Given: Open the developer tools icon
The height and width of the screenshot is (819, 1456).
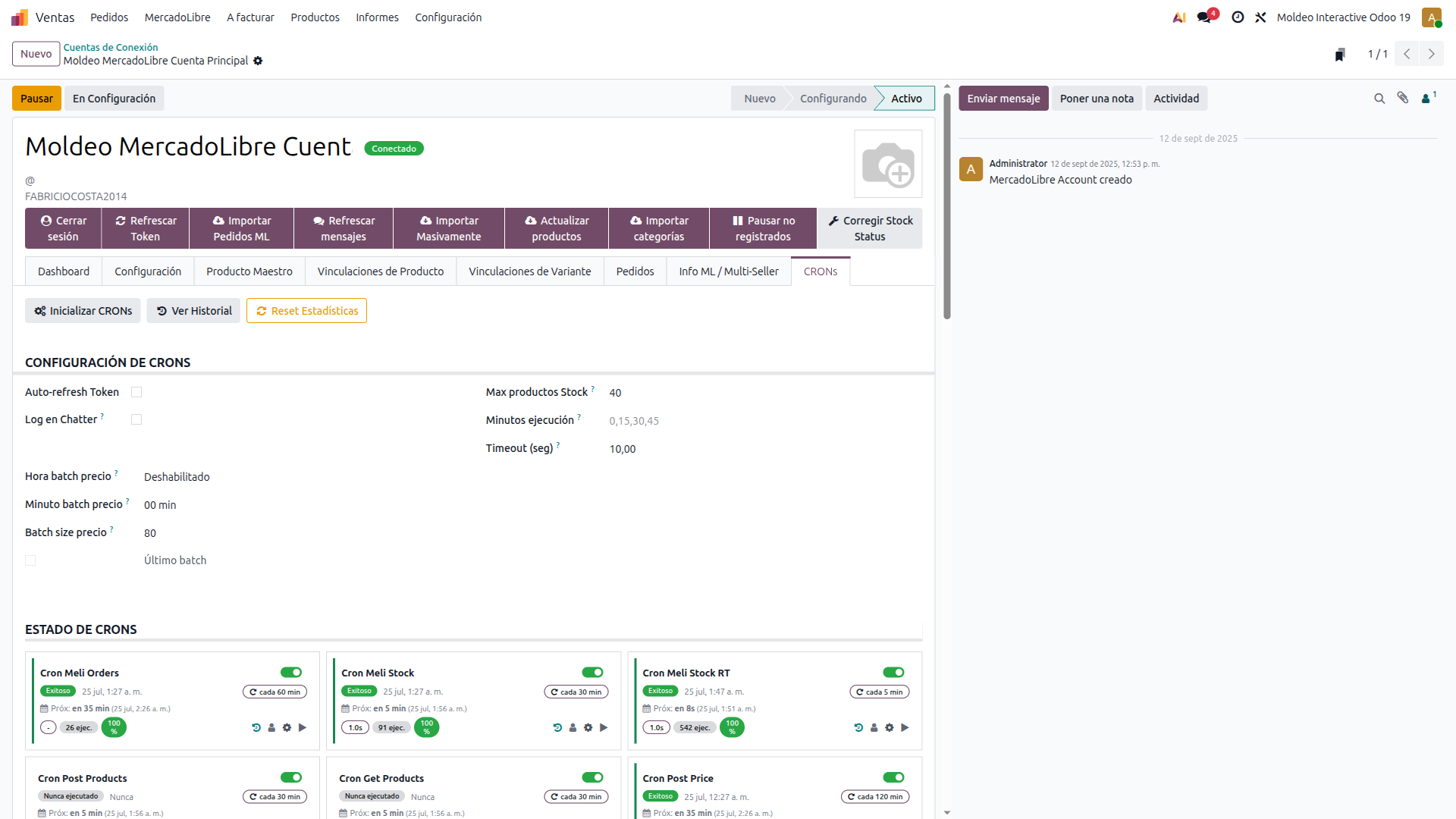Looking at the screenshot, I should click(x=1260, y=17).
